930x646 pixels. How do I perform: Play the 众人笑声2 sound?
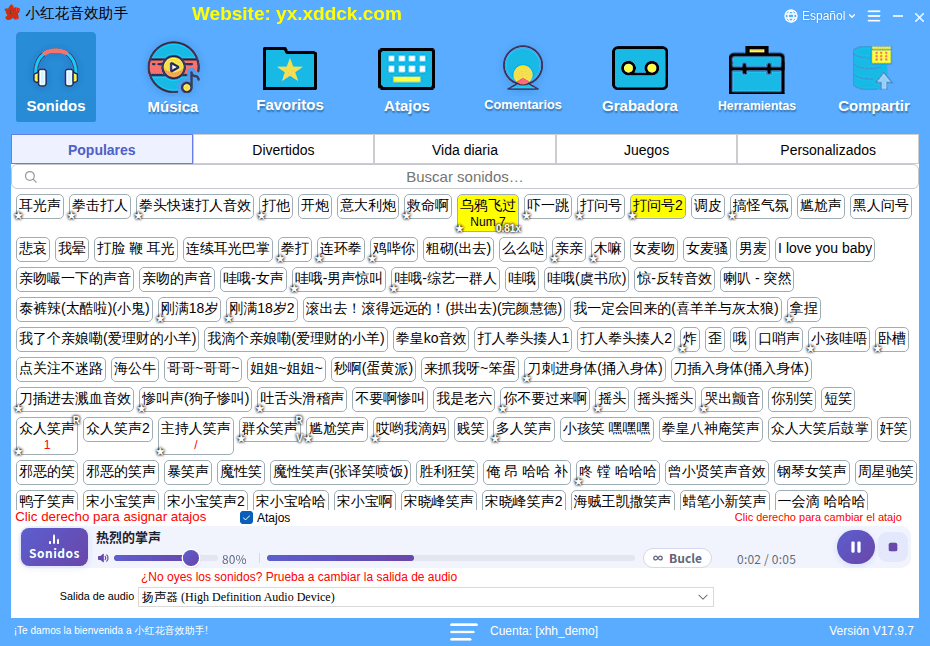(x=118, y=428)
